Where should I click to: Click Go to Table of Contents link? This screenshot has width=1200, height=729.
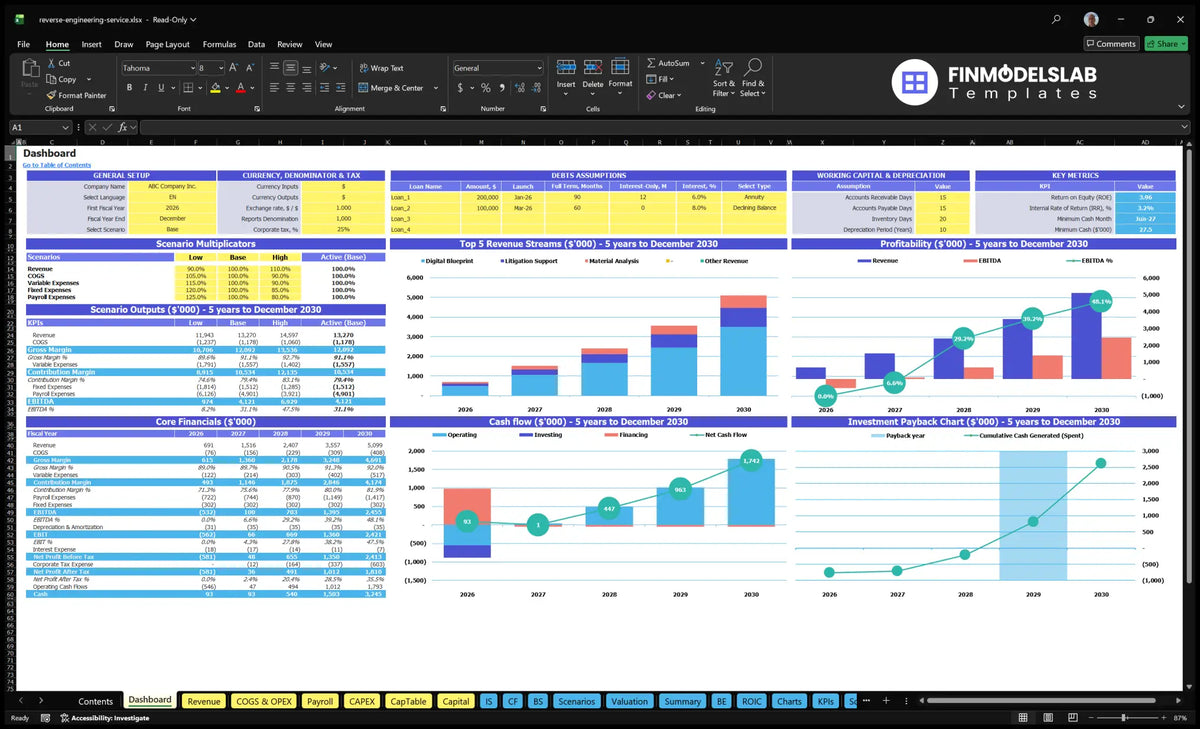(x=57, y=165)
